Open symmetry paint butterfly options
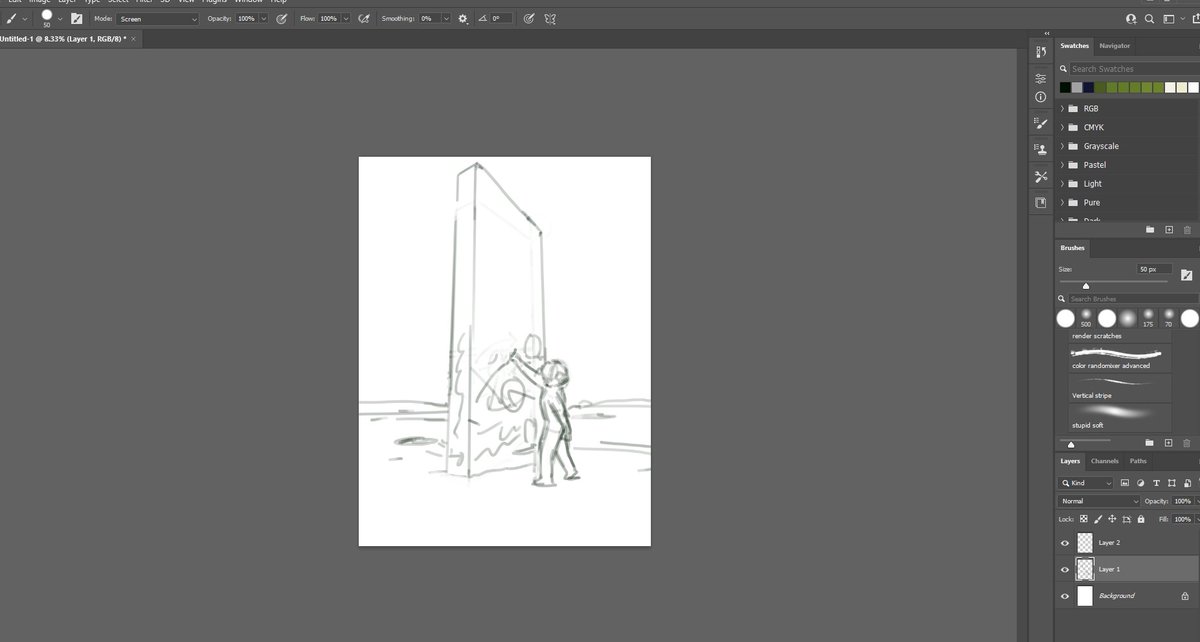1200x642 pixels. coord(550,18)
